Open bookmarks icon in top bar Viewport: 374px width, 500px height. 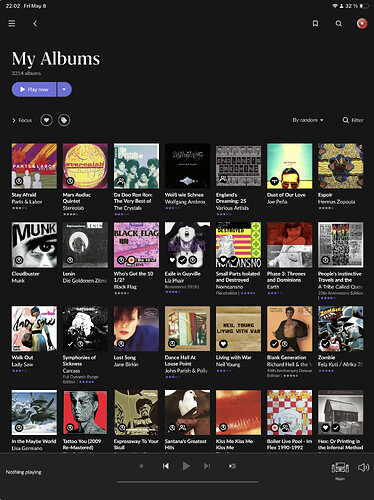pyautogui.click(x=315, y=23)
